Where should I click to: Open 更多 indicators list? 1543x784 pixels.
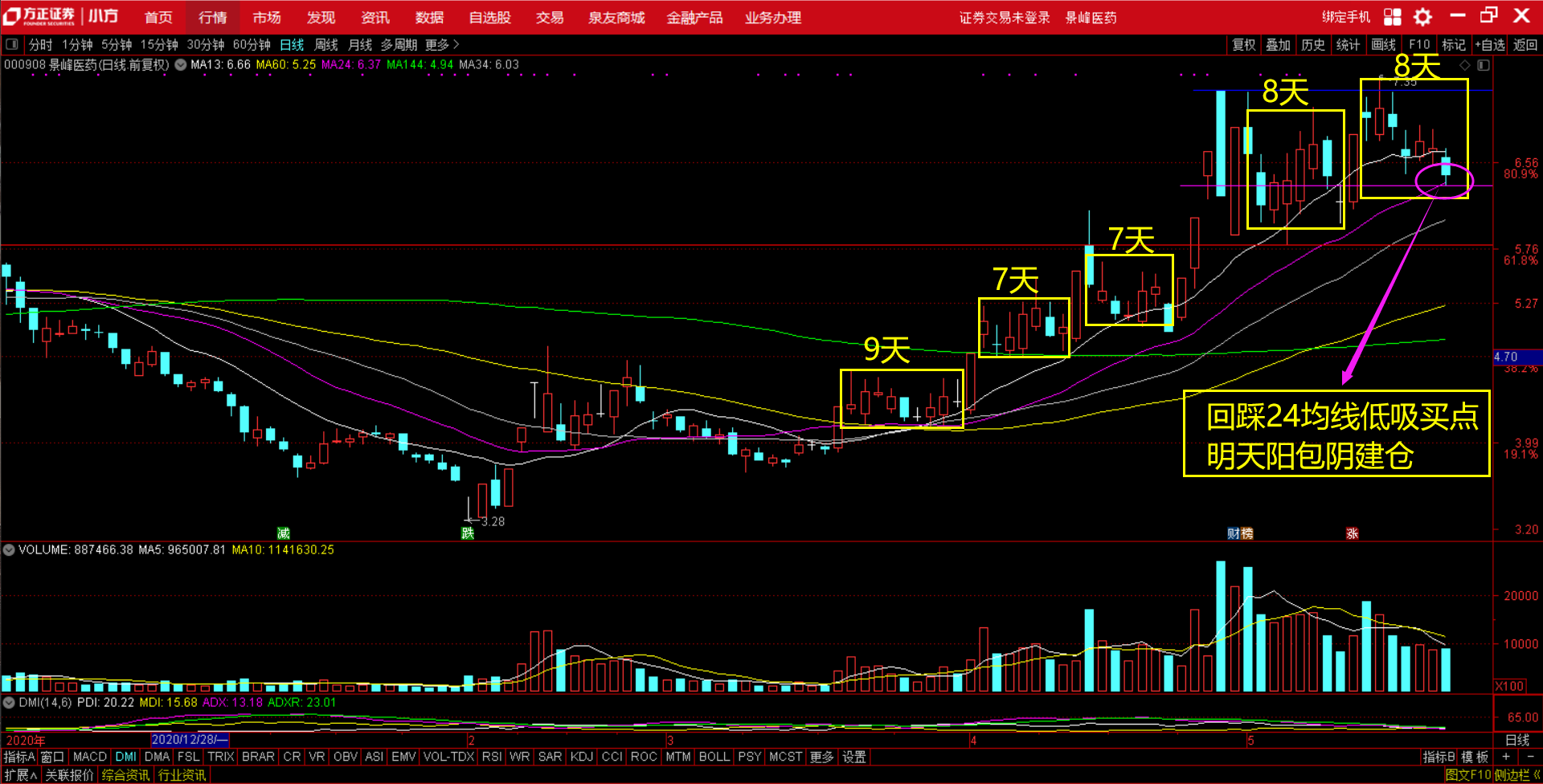point(821,757)
